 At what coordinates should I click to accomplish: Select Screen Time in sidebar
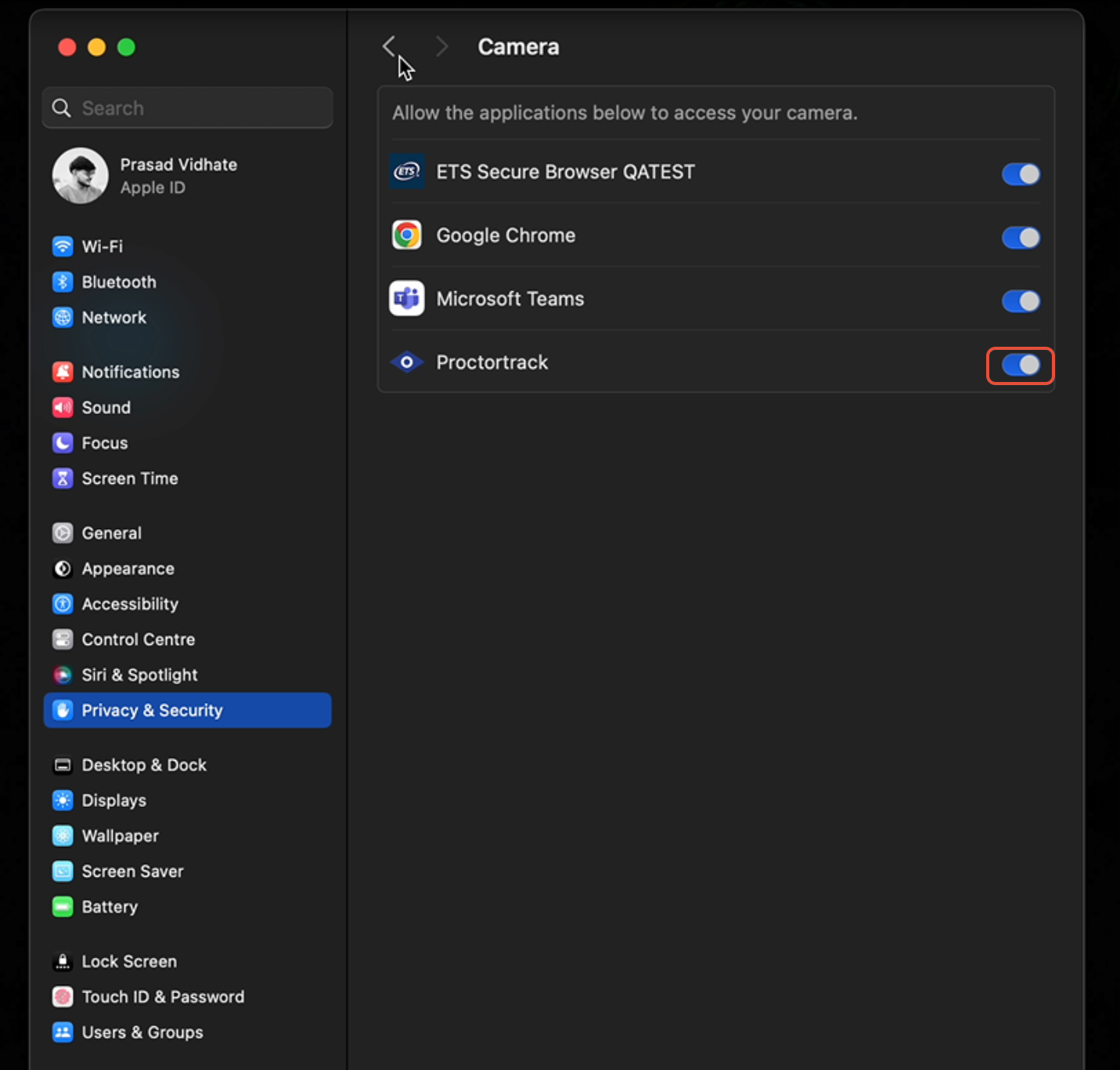[x=130, y=478]
